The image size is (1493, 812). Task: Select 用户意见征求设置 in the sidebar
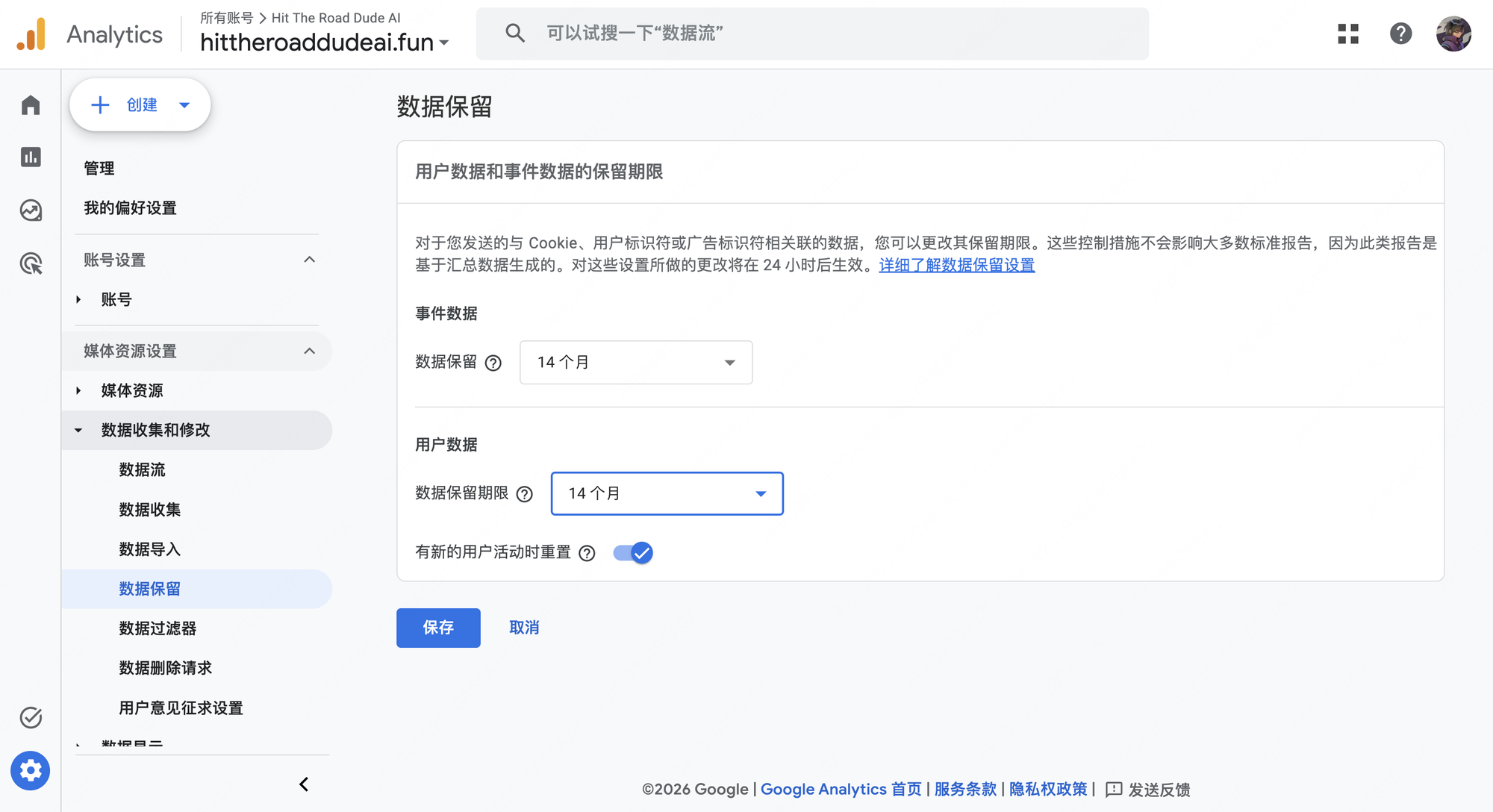pos(181,708)
